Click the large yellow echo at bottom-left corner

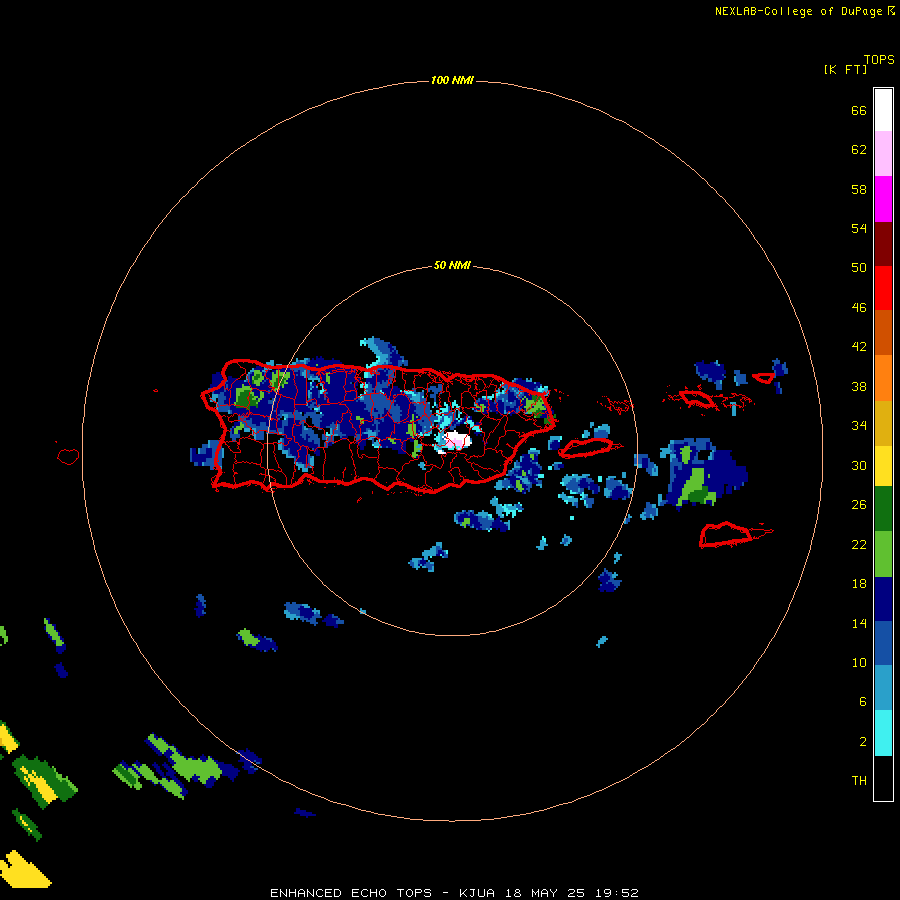click(24, 870)
